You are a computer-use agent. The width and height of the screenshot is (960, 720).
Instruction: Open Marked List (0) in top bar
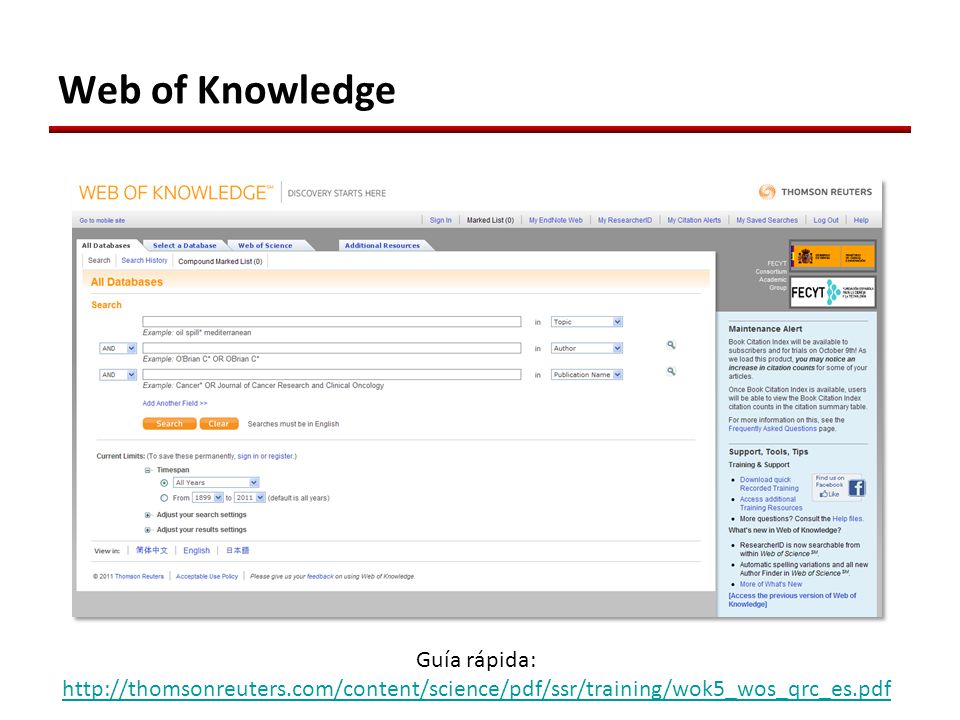[x=490, y=220]
